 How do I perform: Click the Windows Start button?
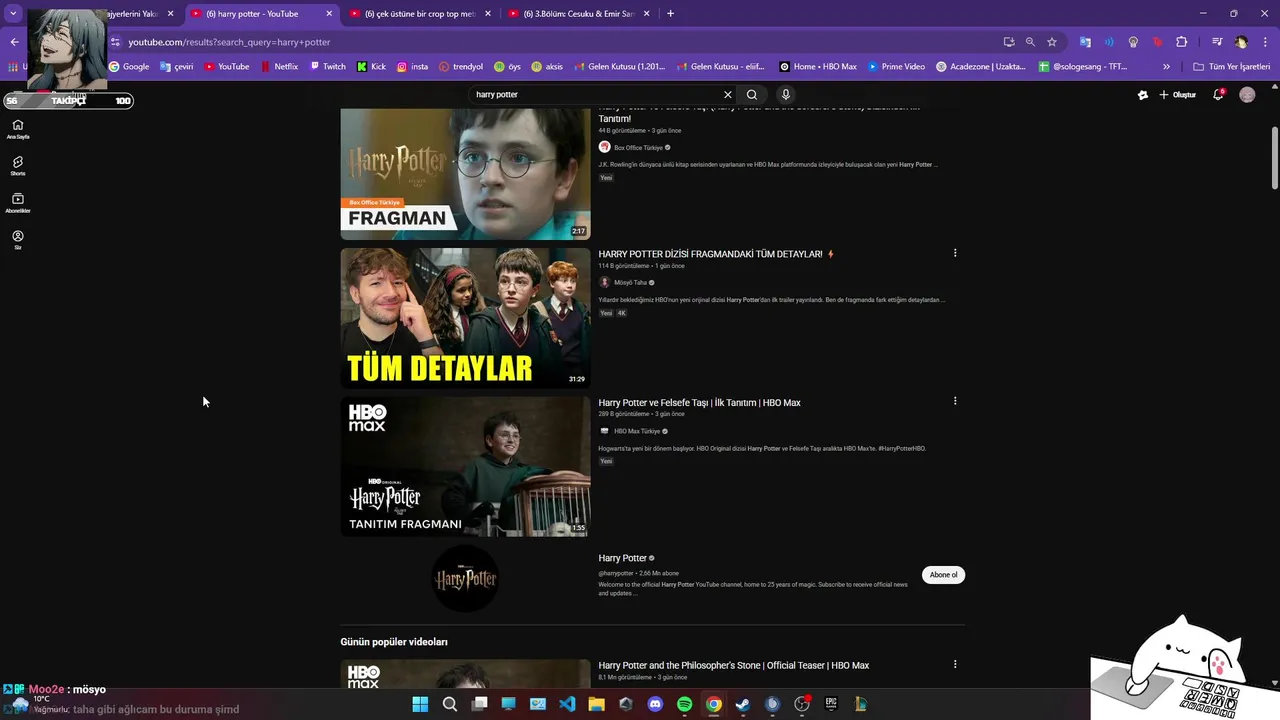[420, 704]
